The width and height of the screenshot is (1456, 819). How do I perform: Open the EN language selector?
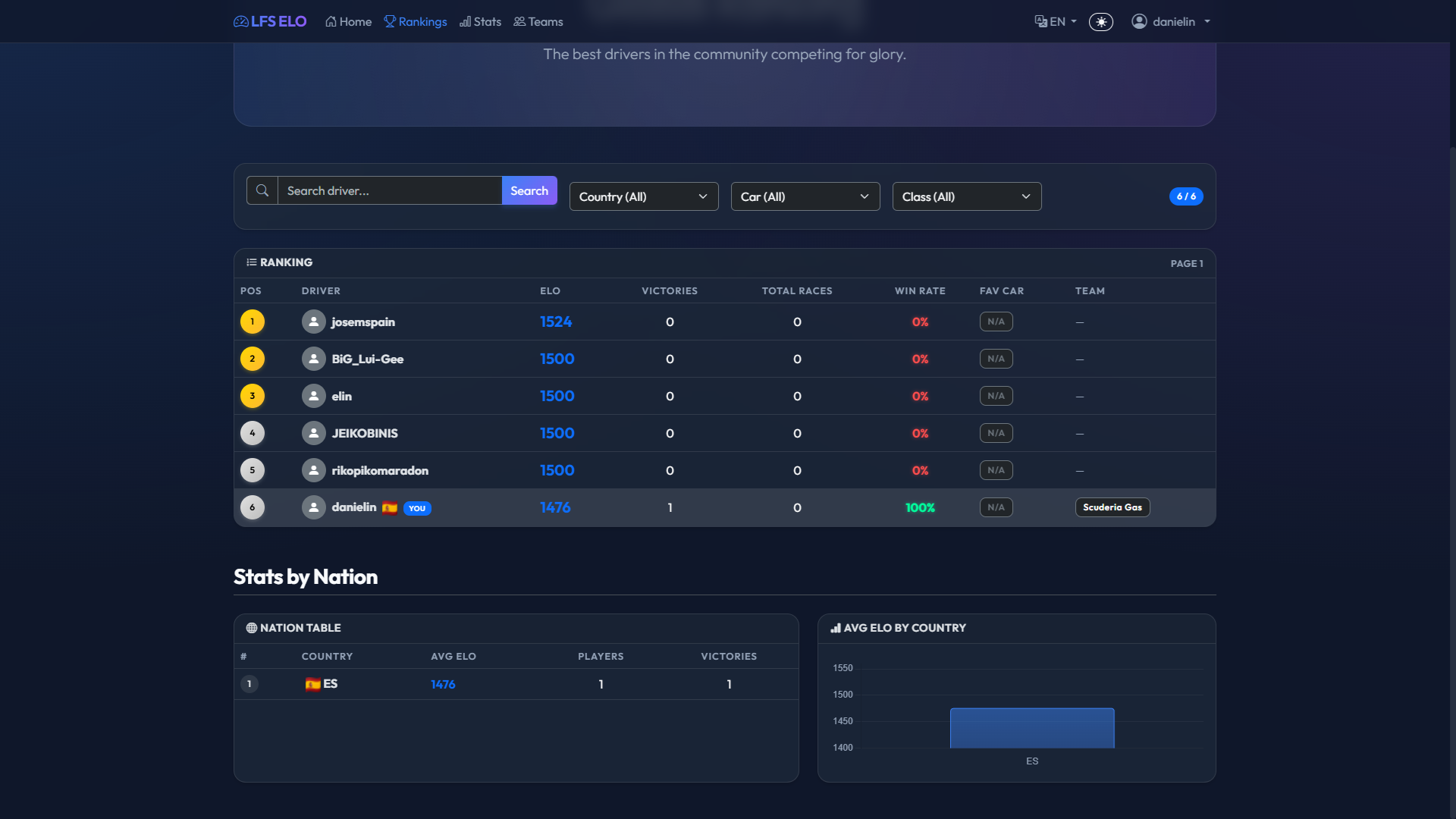(x=1056, y=21)
